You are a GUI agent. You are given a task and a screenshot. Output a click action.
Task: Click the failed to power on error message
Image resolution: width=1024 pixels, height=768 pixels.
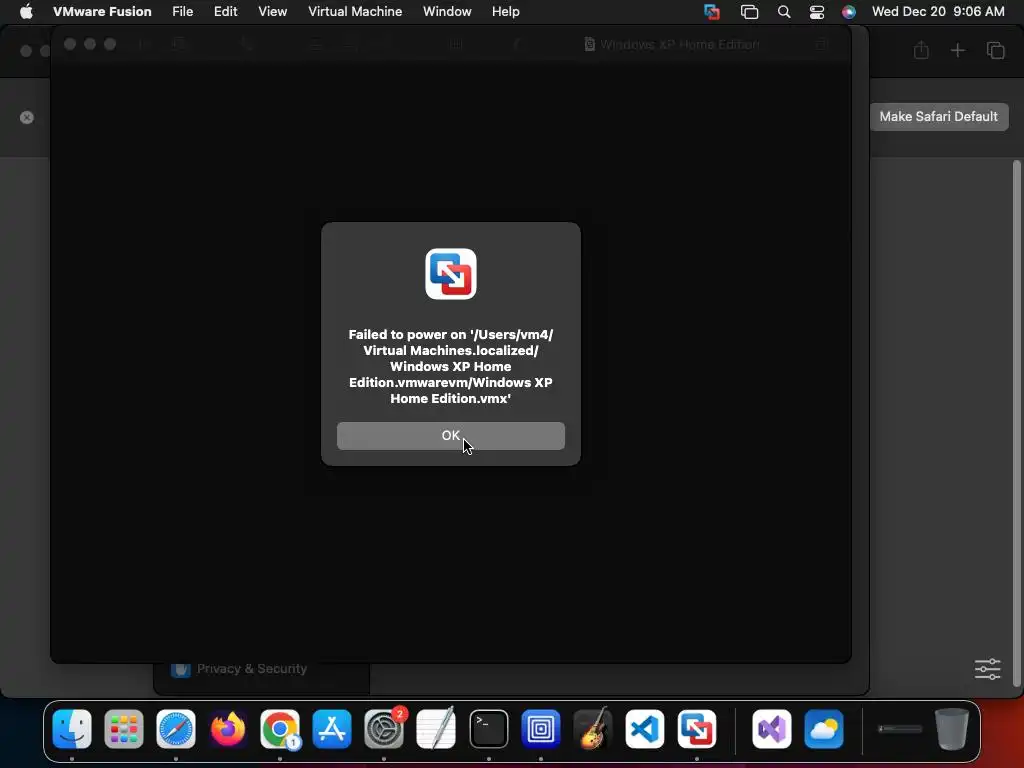pos(451,366)
